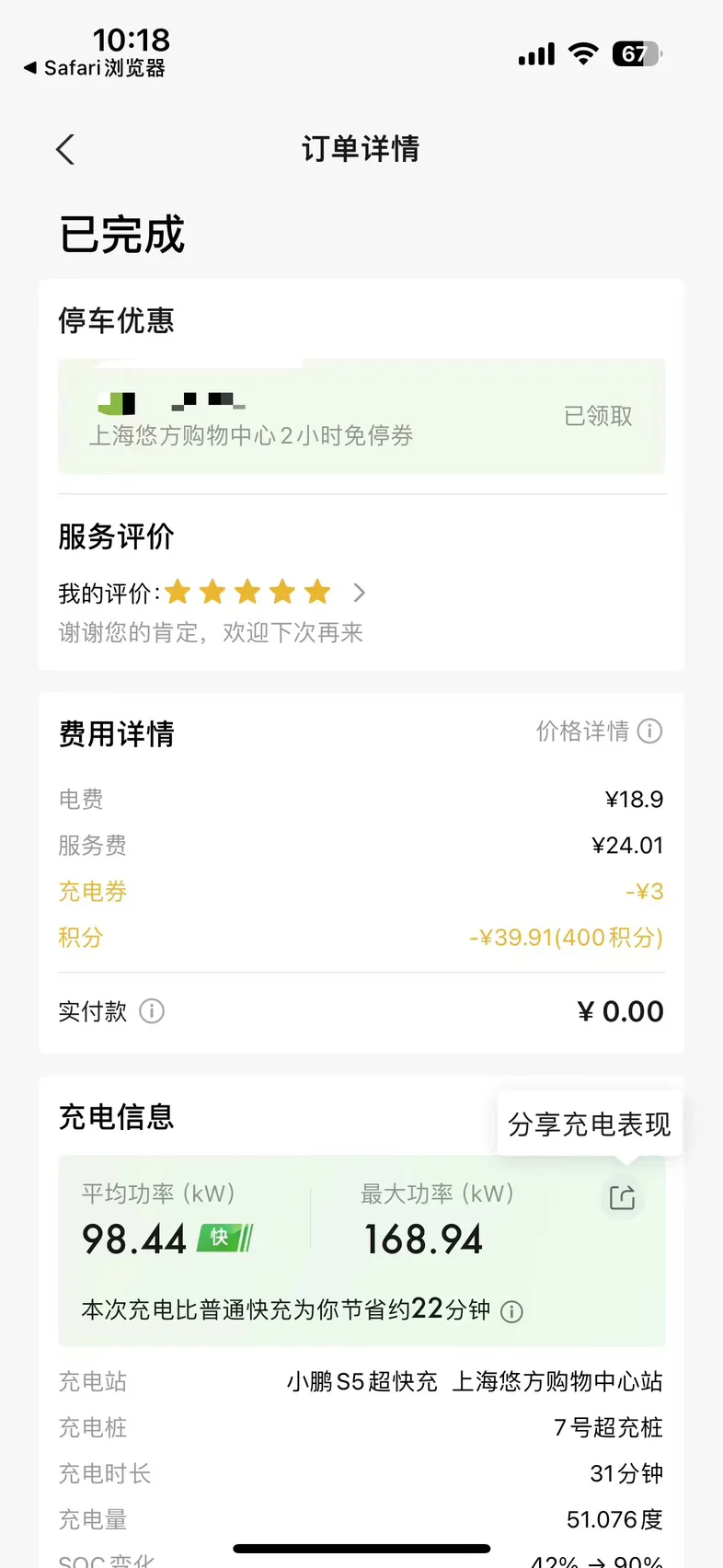The image size is (723, 1568).
Task: Tap the first rating star
Action: click(x=178, y=592)
